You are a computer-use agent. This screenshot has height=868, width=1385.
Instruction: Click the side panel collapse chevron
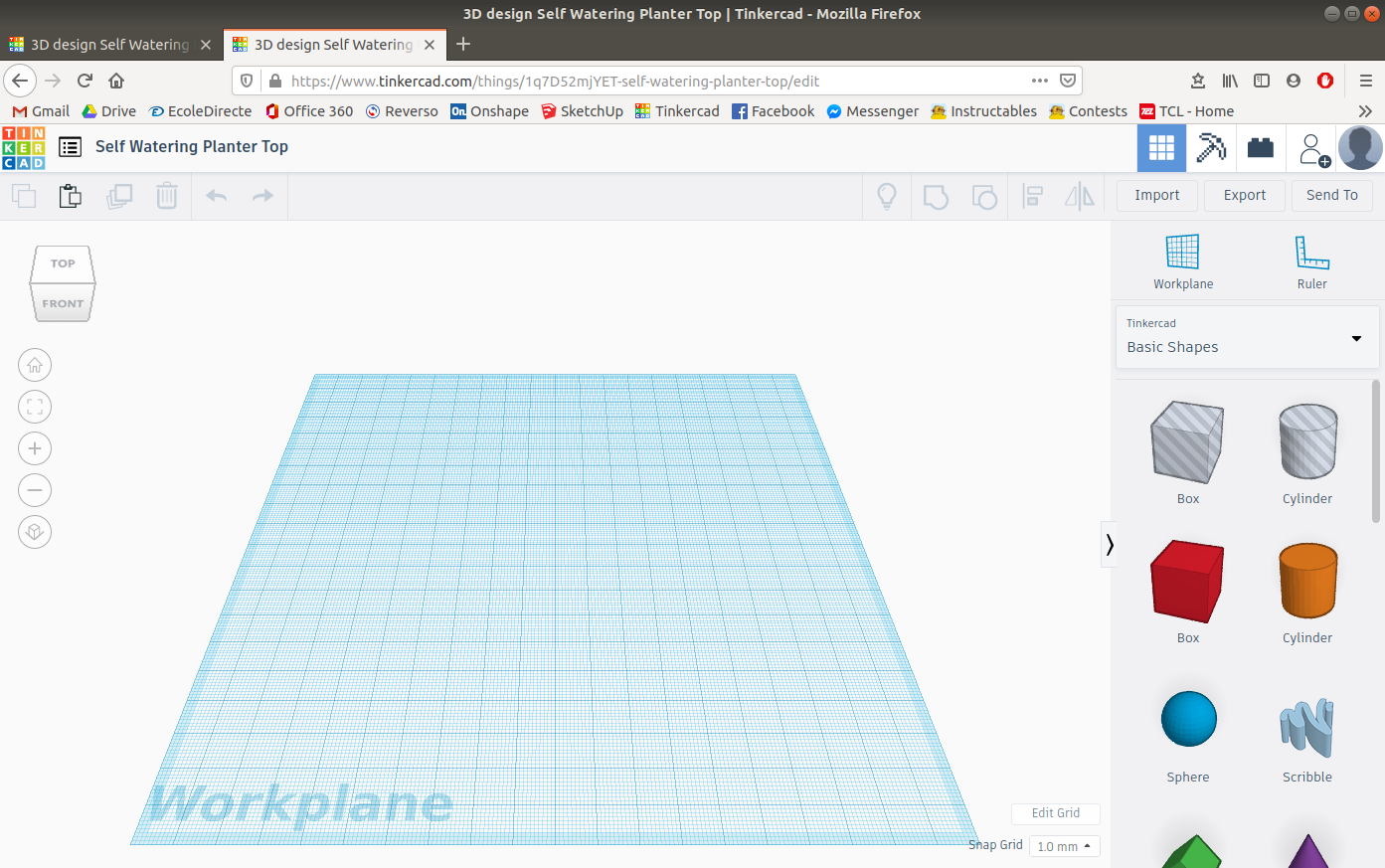(x=1109, y=544)
